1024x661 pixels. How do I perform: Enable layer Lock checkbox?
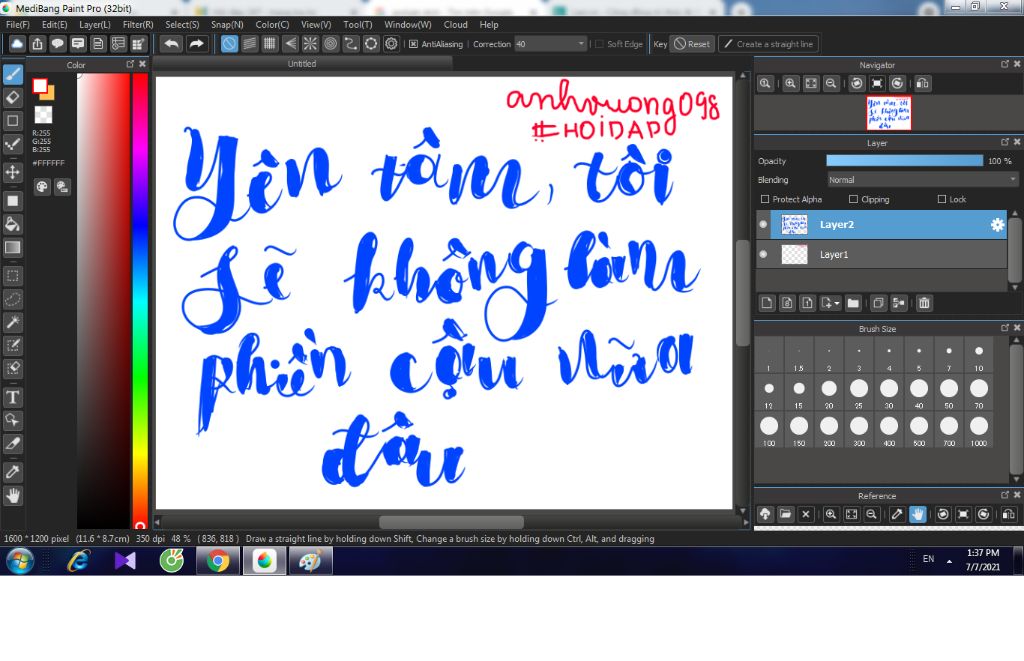(x=942, y=199)
